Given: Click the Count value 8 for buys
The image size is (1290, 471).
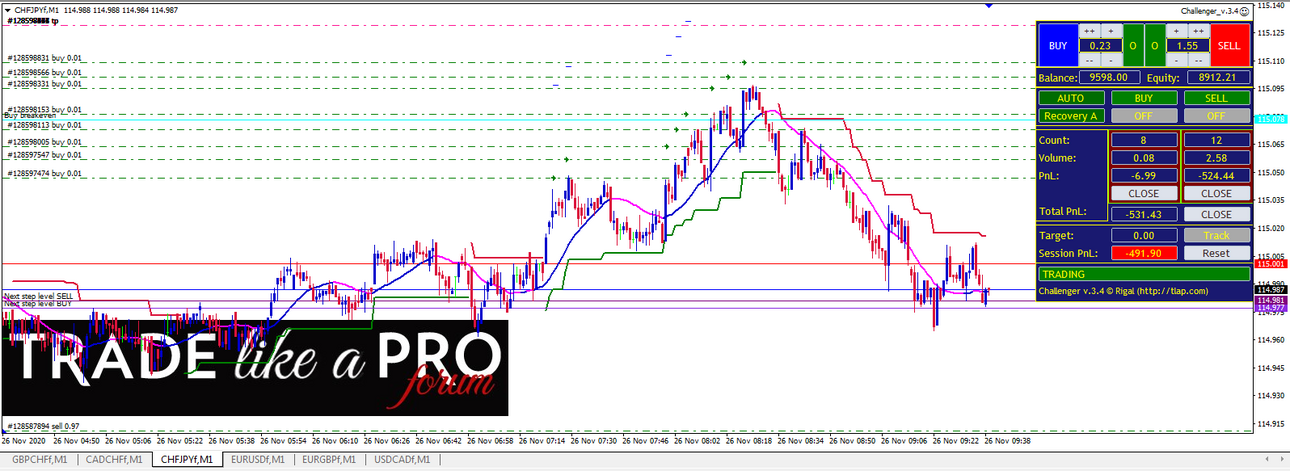Looking at the screenshot, I should click(x=1144, y=140).
